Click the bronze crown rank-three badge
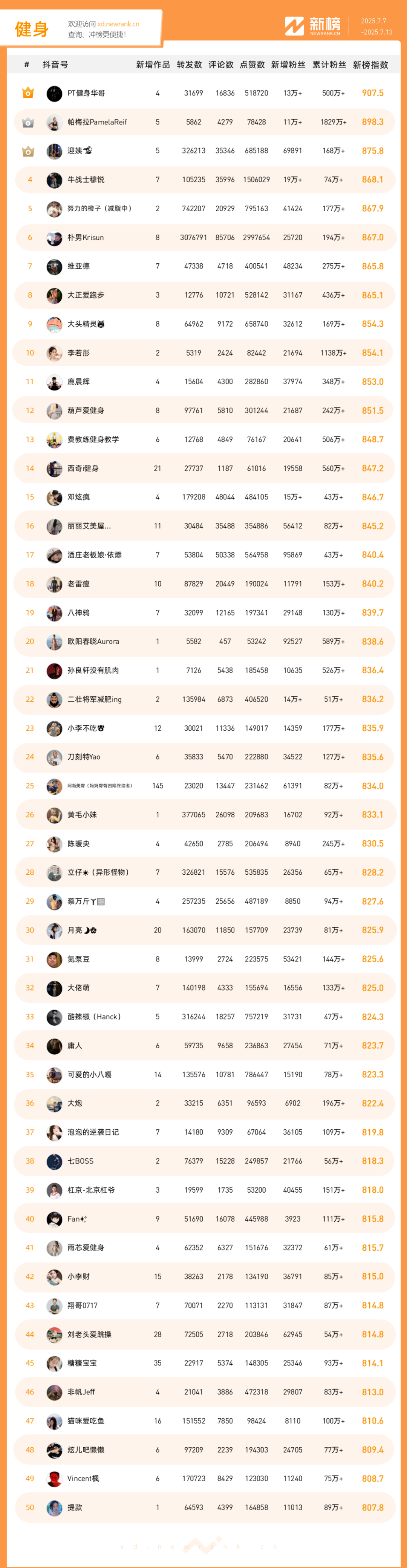The width and height of the screenshot is (407, 1568). [x=28, y=151]
